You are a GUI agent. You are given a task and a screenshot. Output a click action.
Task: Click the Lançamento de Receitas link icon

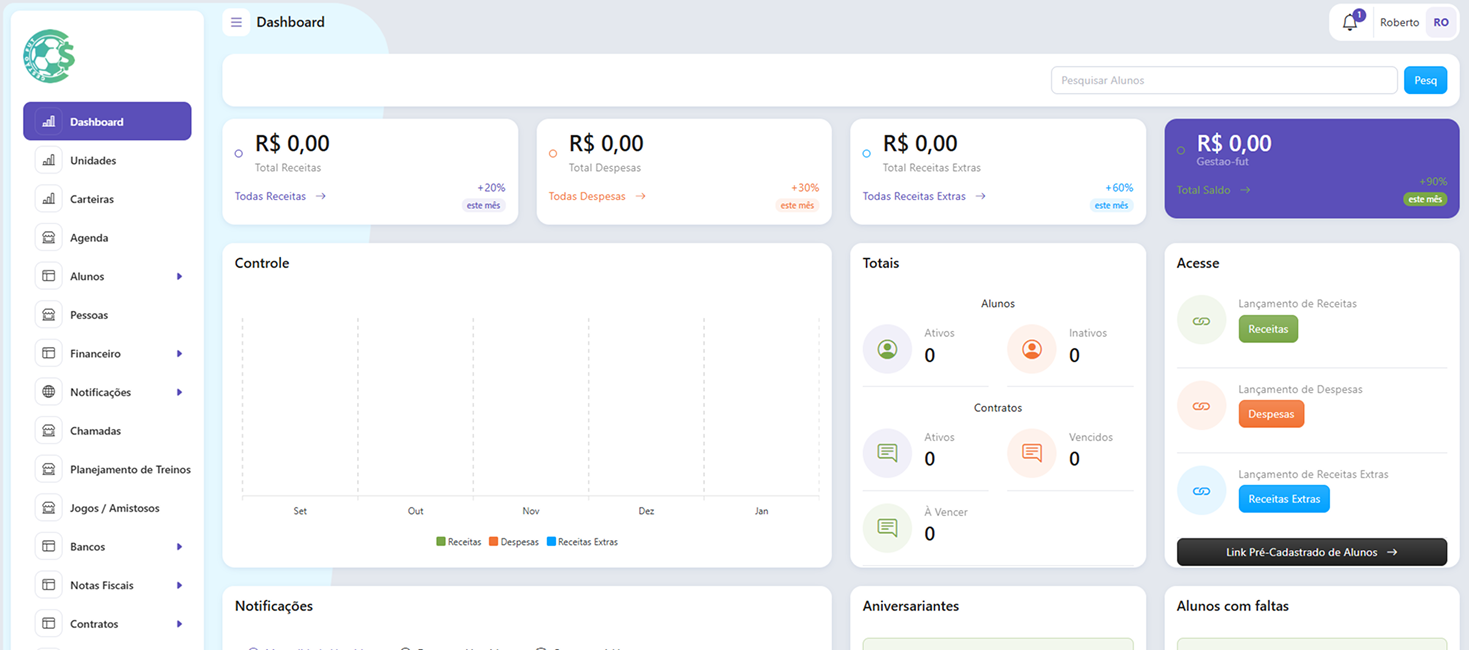click(1202, 320)
